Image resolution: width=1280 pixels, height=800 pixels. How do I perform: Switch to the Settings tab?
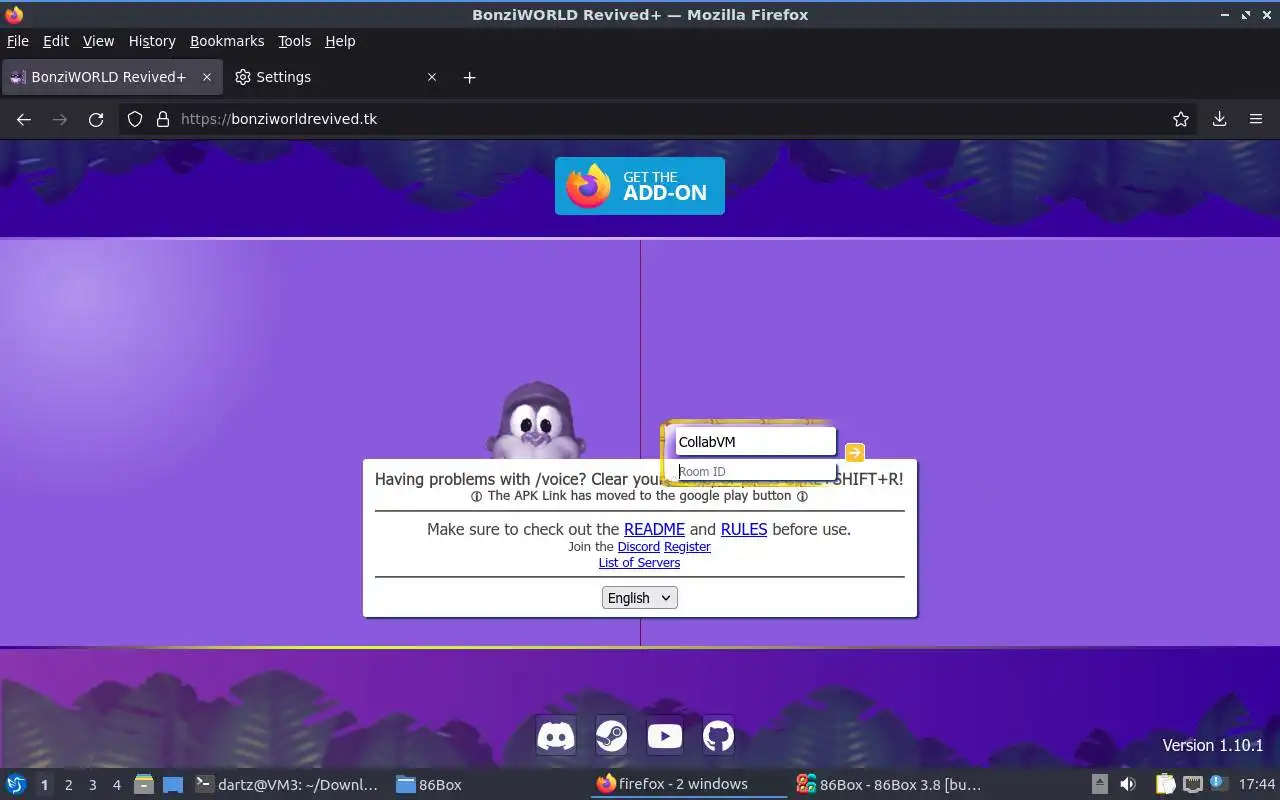point(337,77)
